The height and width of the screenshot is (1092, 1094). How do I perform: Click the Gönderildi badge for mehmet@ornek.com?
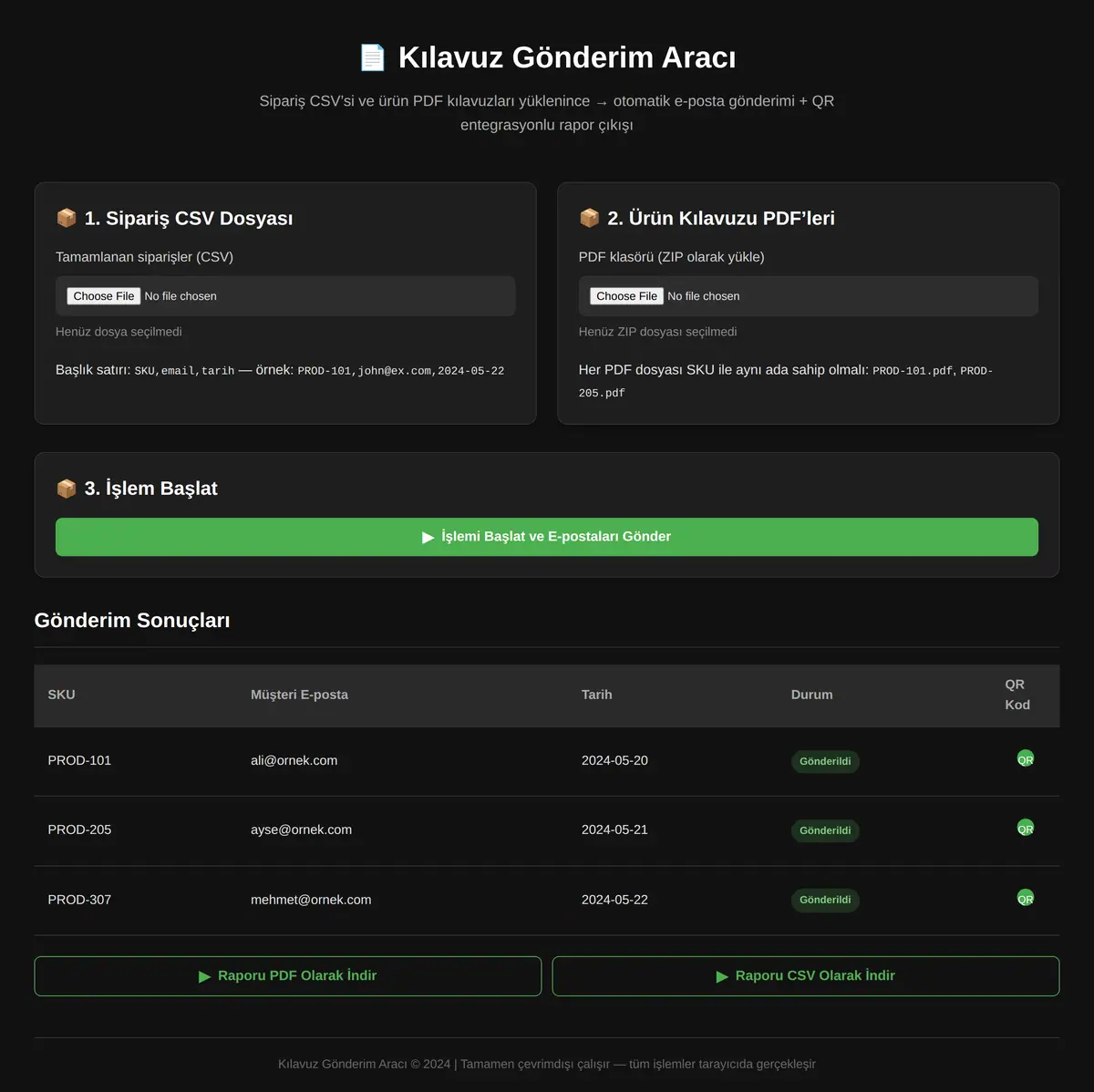click(x=825, y=900)
